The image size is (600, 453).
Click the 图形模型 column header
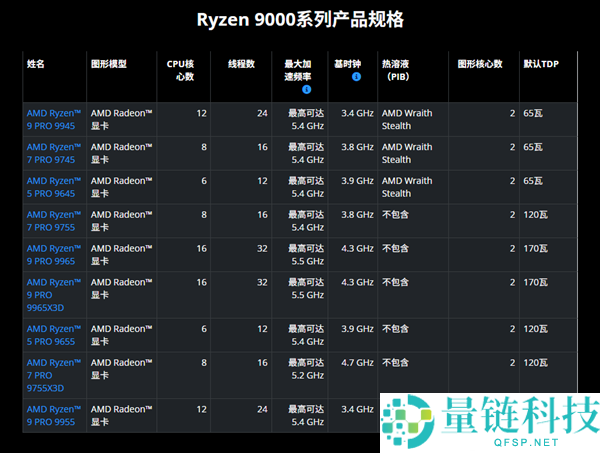point(109,64)
